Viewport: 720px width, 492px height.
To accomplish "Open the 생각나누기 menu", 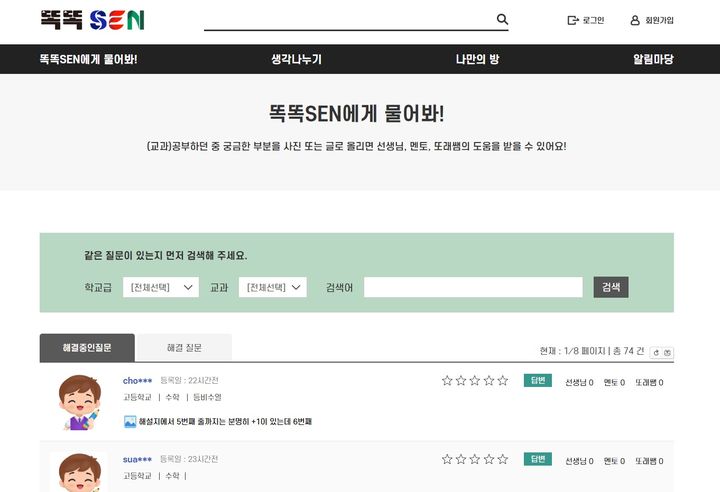I will click(x=296, y=59).
